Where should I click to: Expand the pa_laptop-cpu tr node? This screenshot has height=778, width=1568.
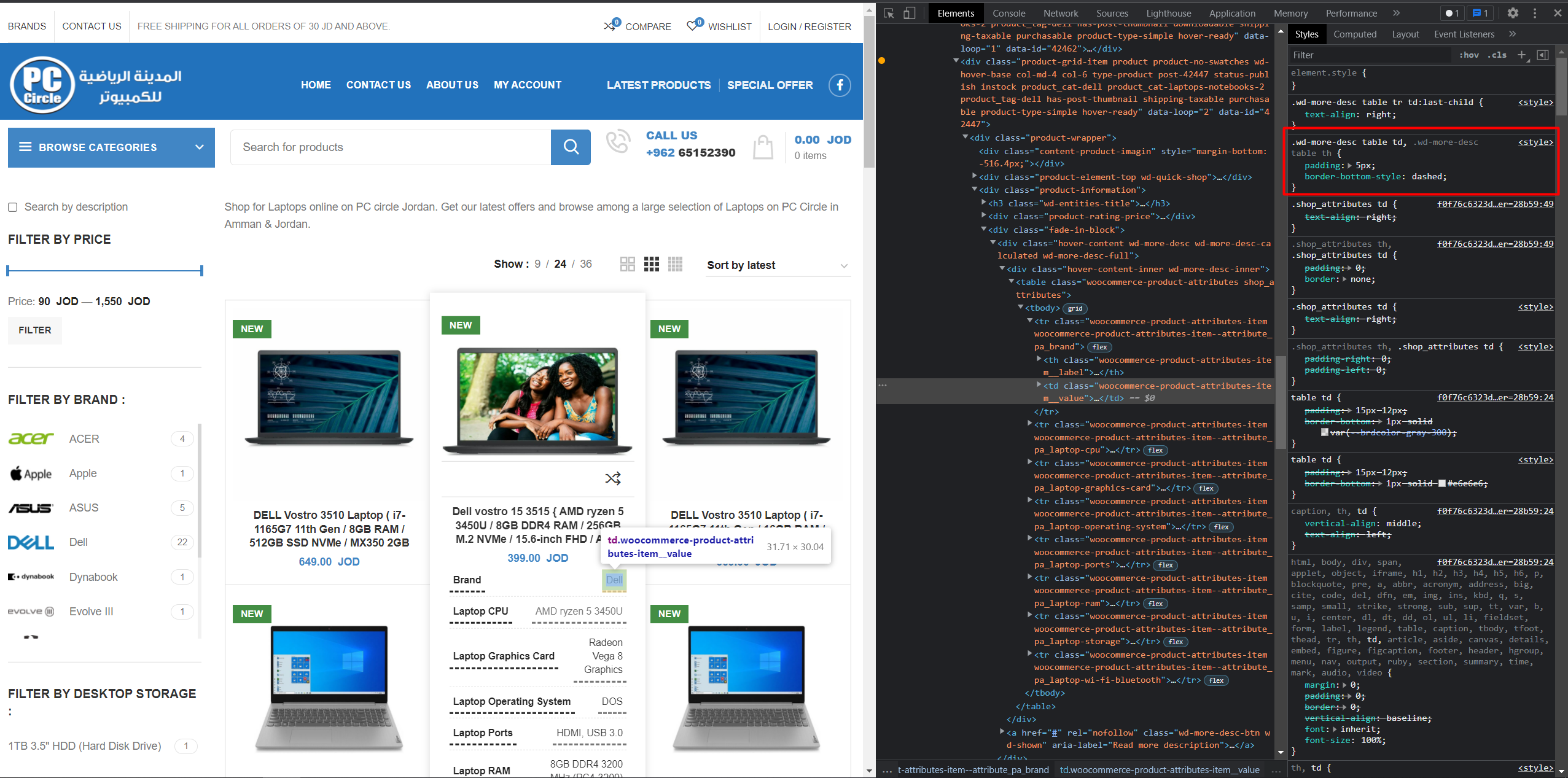coord(1030,424)
